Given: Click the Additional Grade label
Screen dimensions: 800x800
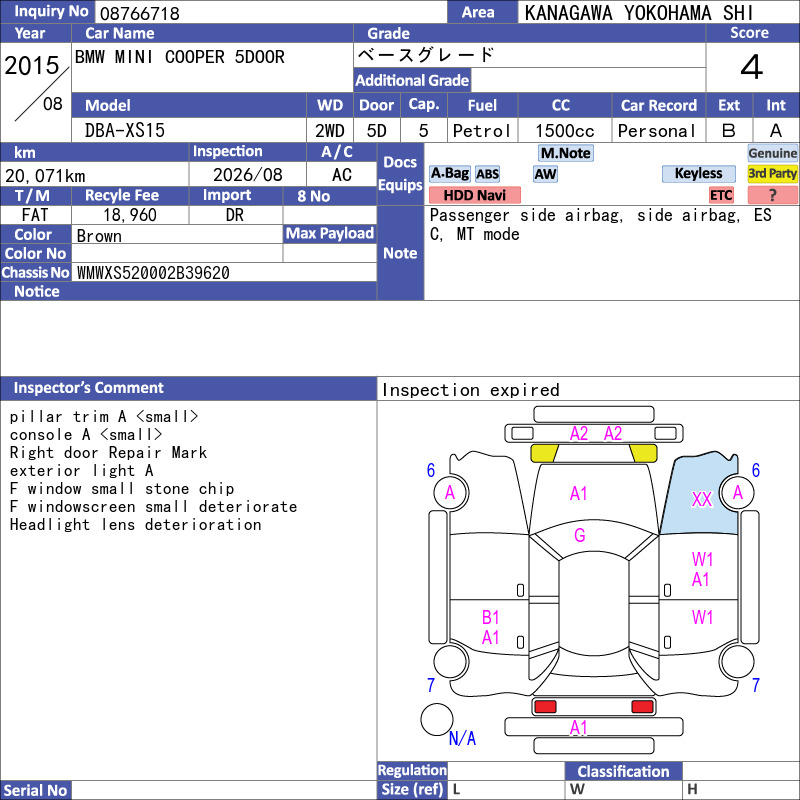Looking at the screenshot, I should click(x=412, y=80).
